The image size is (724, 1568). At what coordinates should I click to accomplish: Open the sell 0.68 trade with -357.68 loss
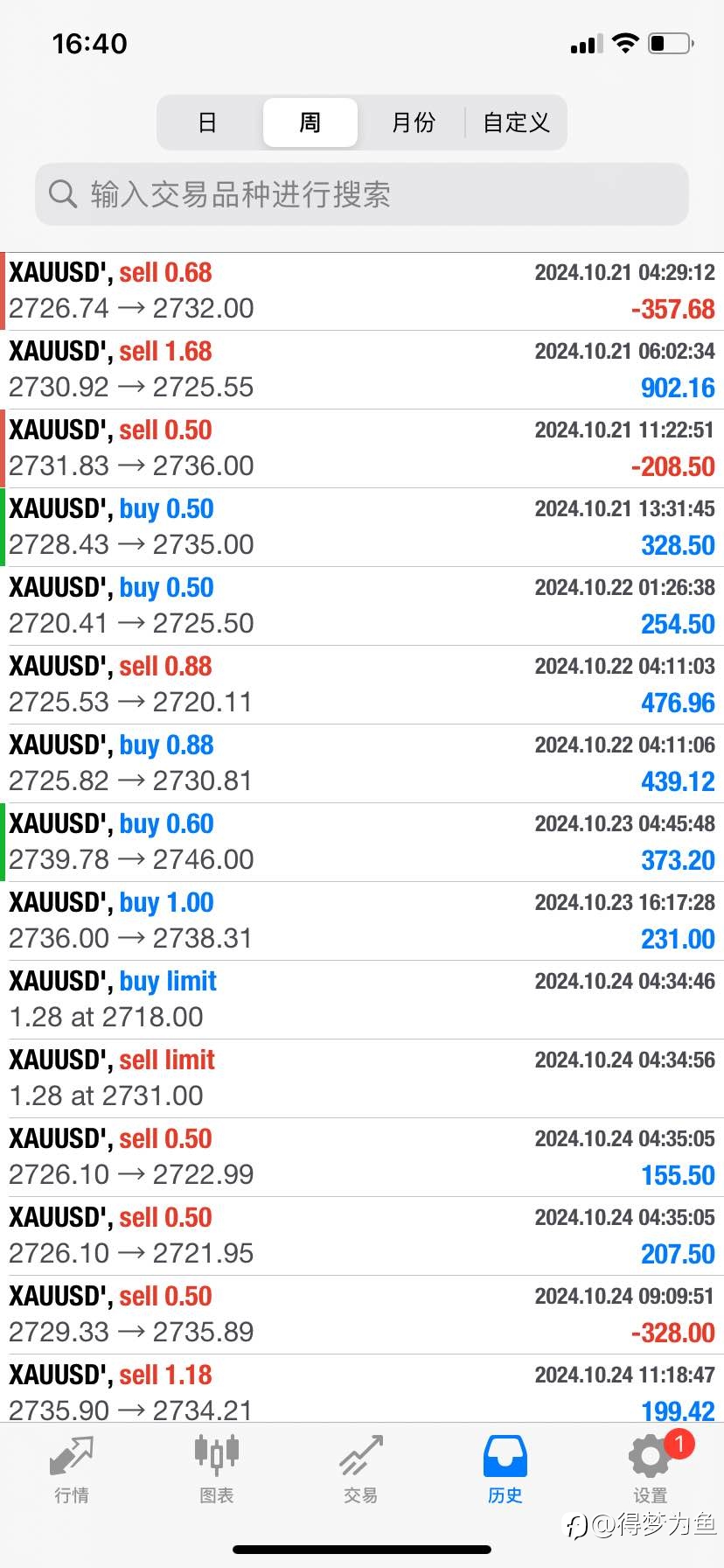362,291
